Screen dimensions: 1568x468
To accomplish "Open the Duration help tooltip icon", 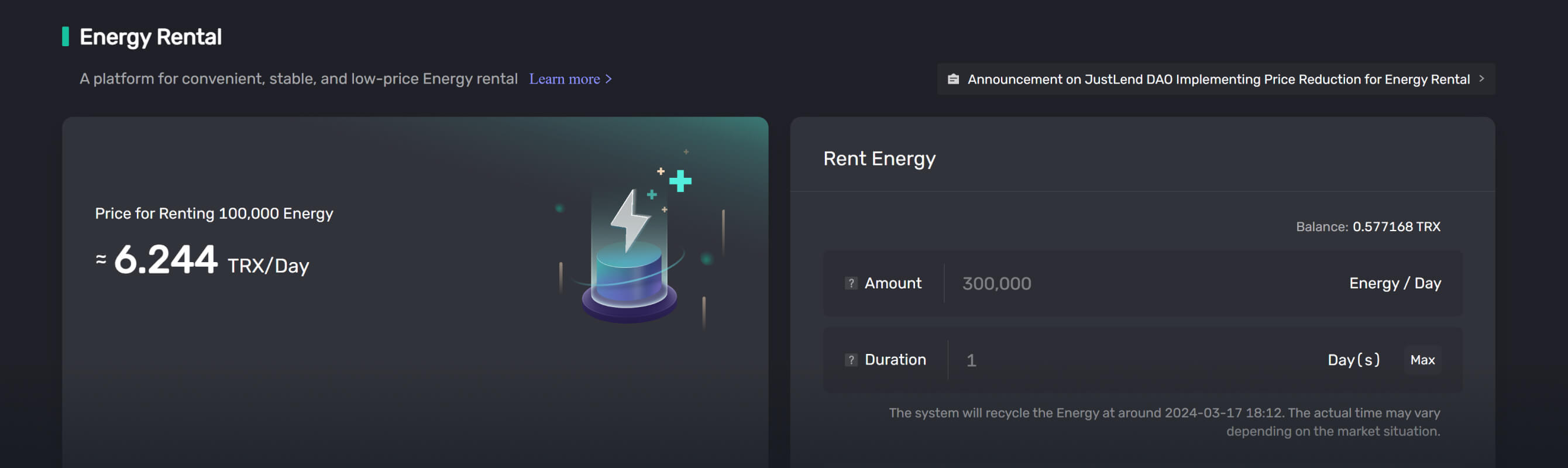I will coord(850,360).
